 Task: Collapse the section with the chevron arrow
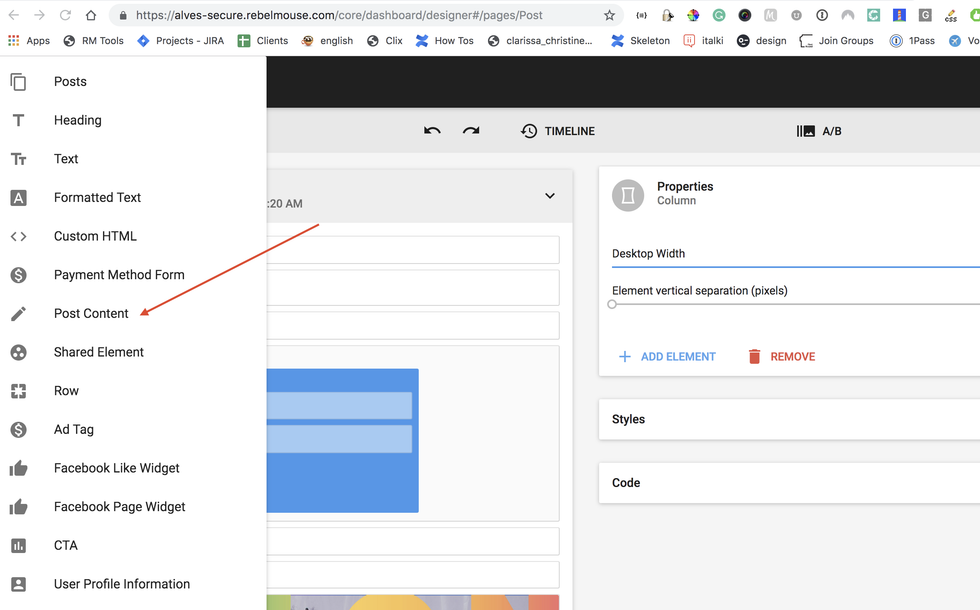[549, 196]
